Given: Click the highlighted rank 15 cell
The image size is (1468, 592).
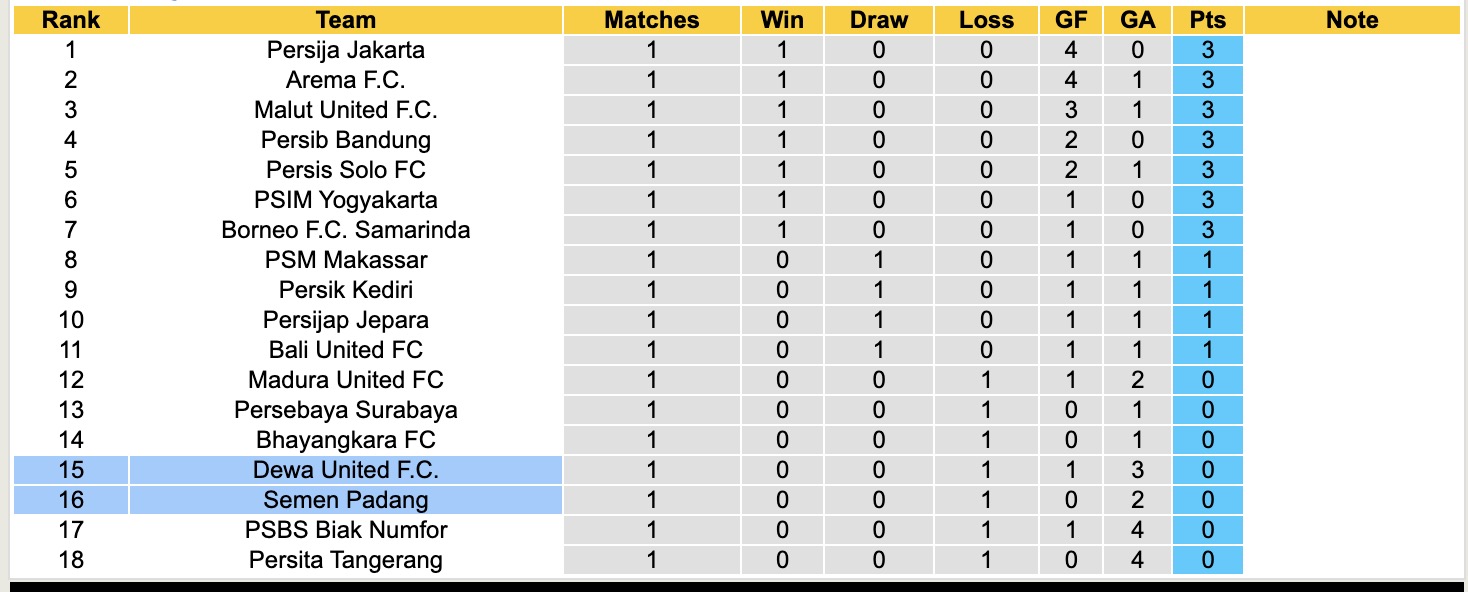Looking at the screenshot, I should click(x=70, y=470).
